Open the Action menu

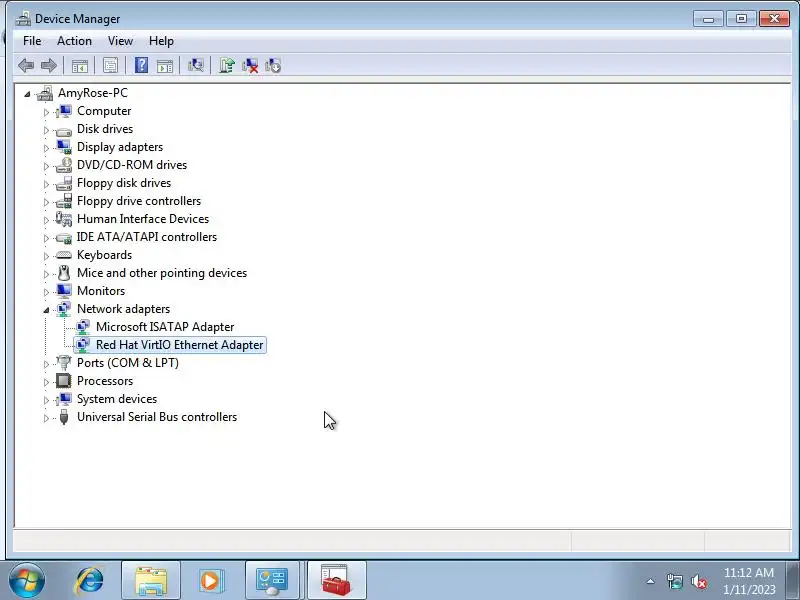(x=74, y=41)
